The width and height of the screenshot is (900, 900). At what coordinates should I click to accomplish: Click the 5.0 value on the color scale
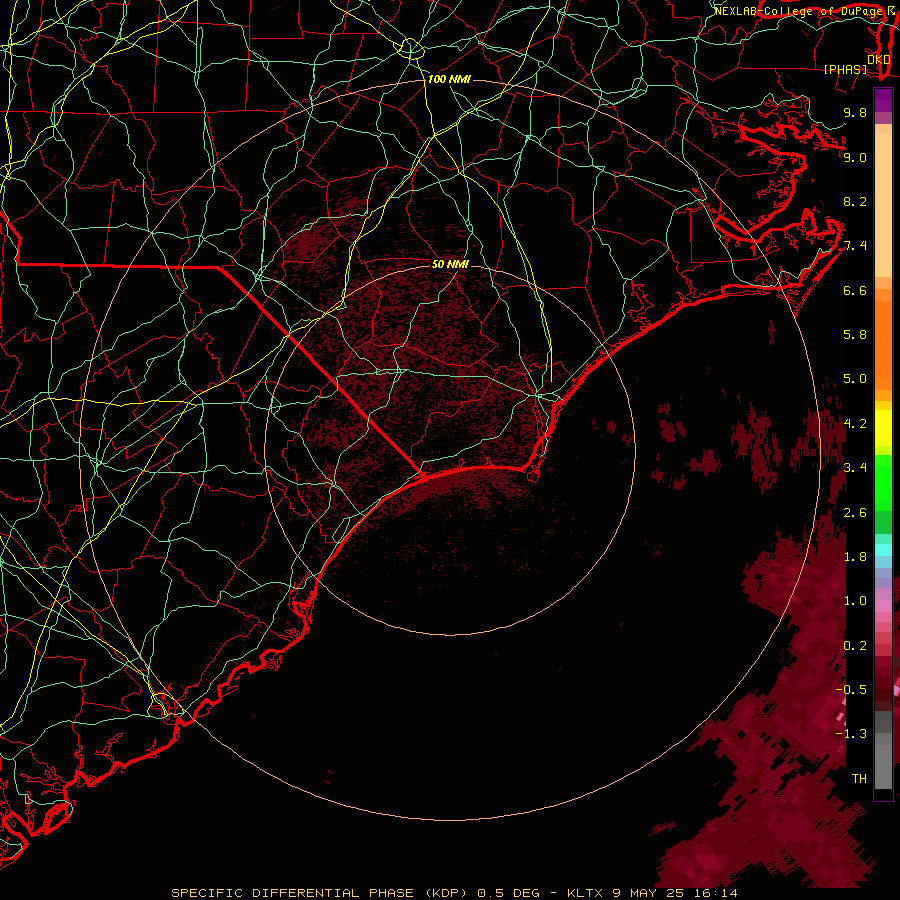click(855, 379)
